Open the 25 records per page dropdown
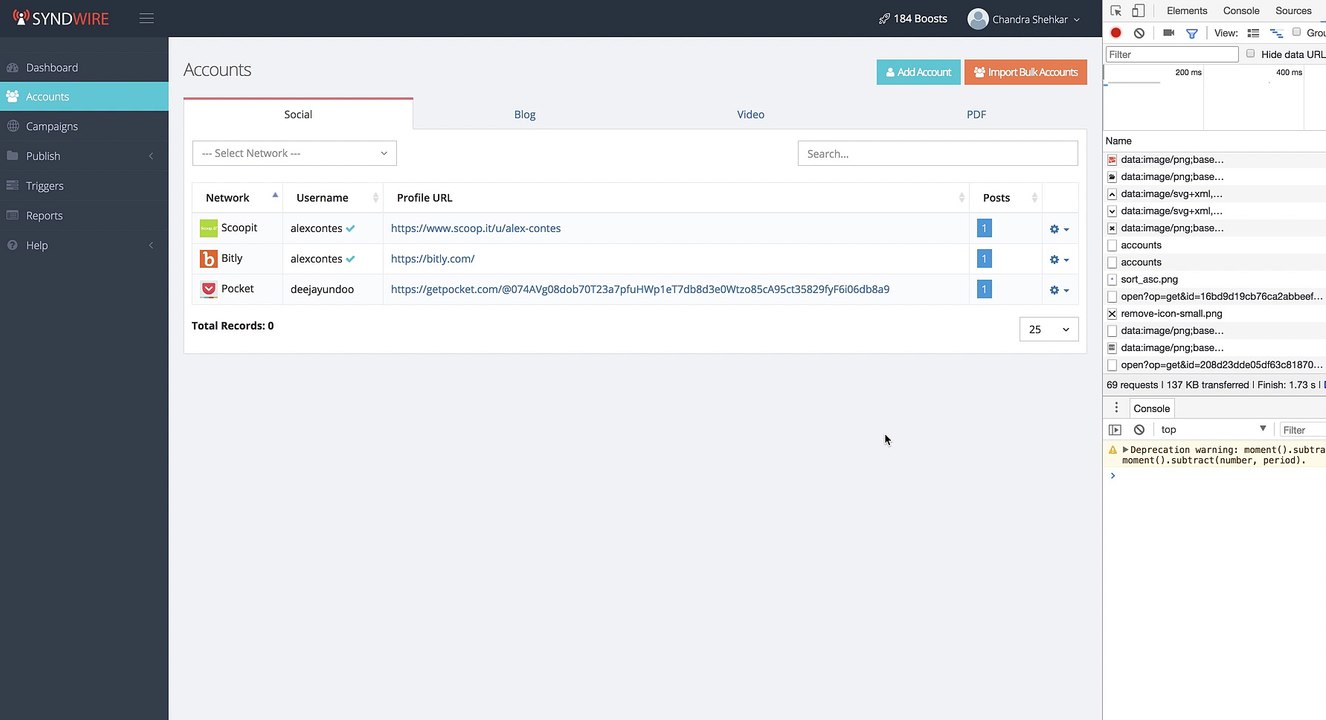The height and width of the screenshot is (720, 1326). click(x=1049, y=329)
